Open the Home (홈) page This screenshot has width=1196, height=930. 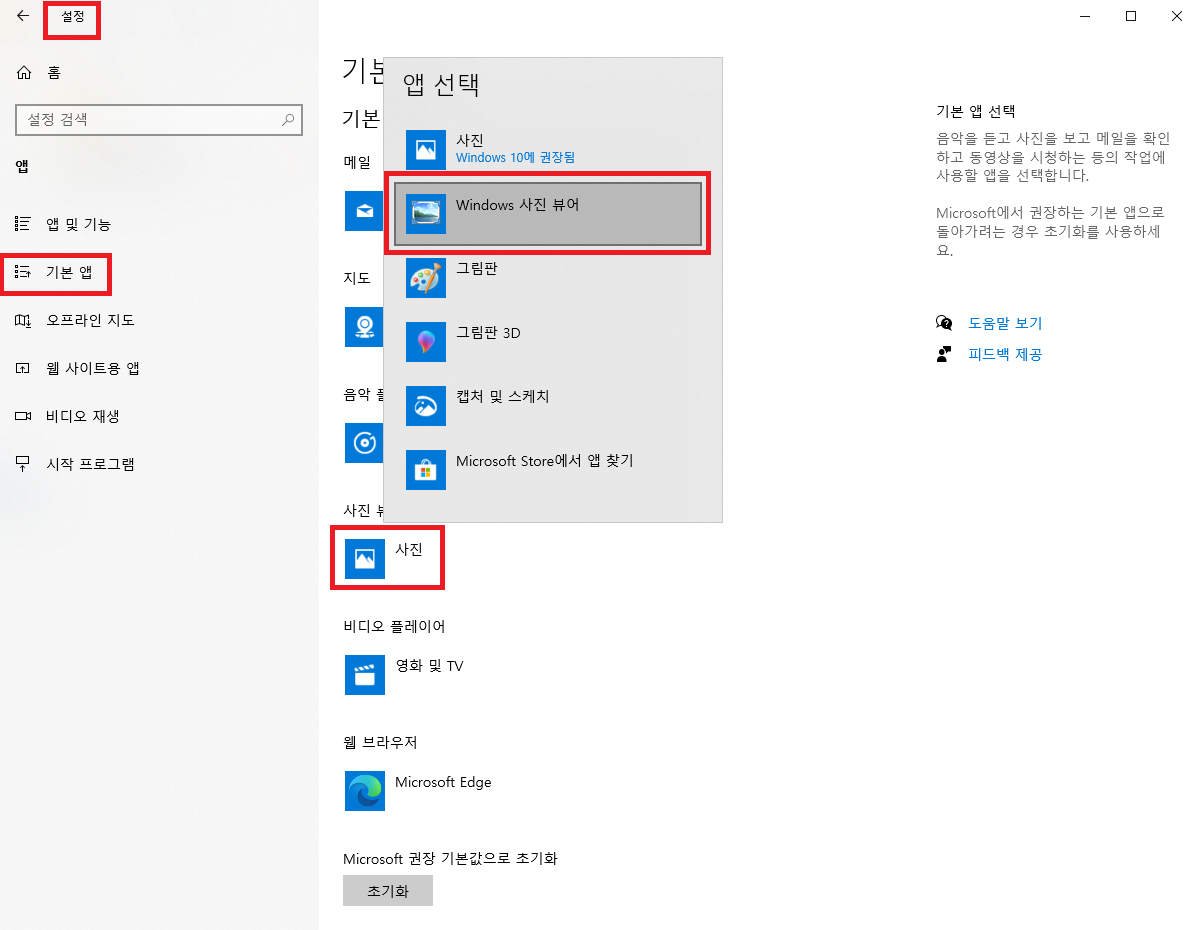click(x=38, y=72)
